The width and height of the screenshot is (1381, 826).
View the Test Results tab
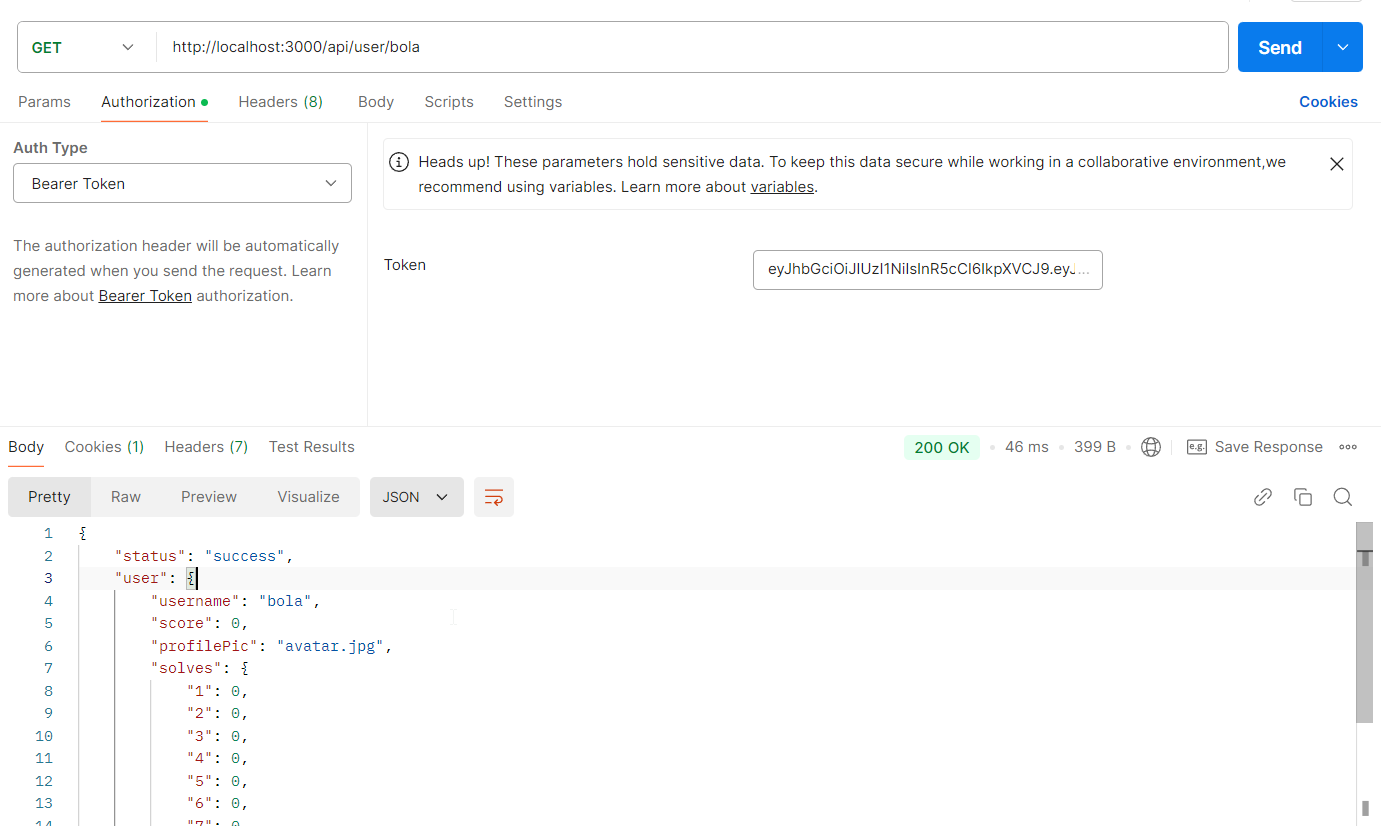(312, 447)
